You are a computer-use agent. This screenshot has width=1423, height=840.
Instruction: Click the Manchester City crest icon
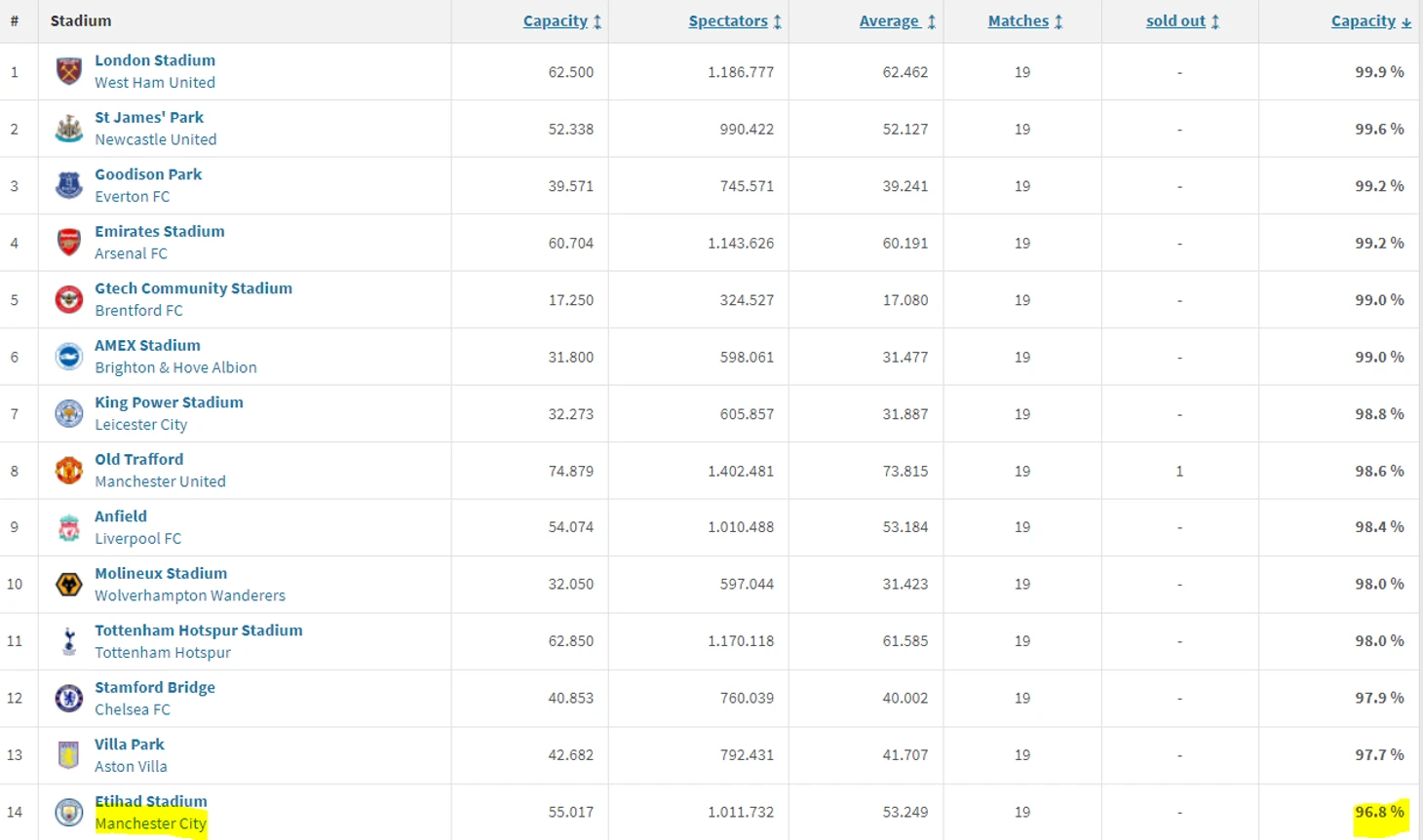(x=68, y=813)
